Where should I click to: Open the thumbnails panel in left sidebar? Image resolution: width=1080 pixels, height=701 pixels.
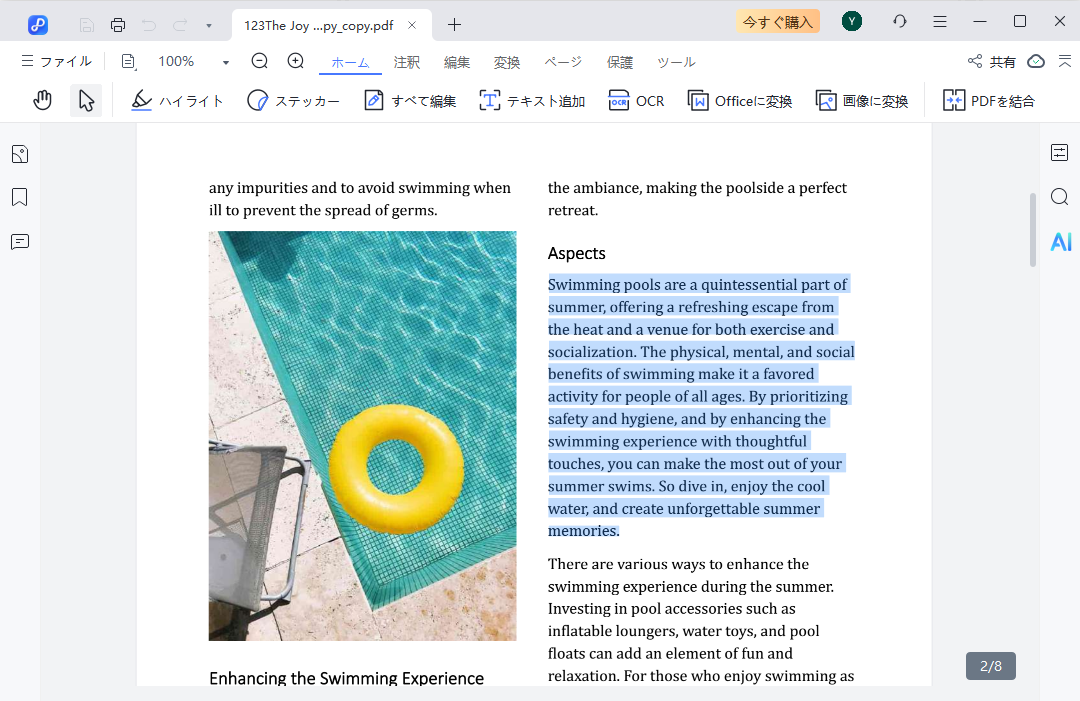[x=20, y=154]
